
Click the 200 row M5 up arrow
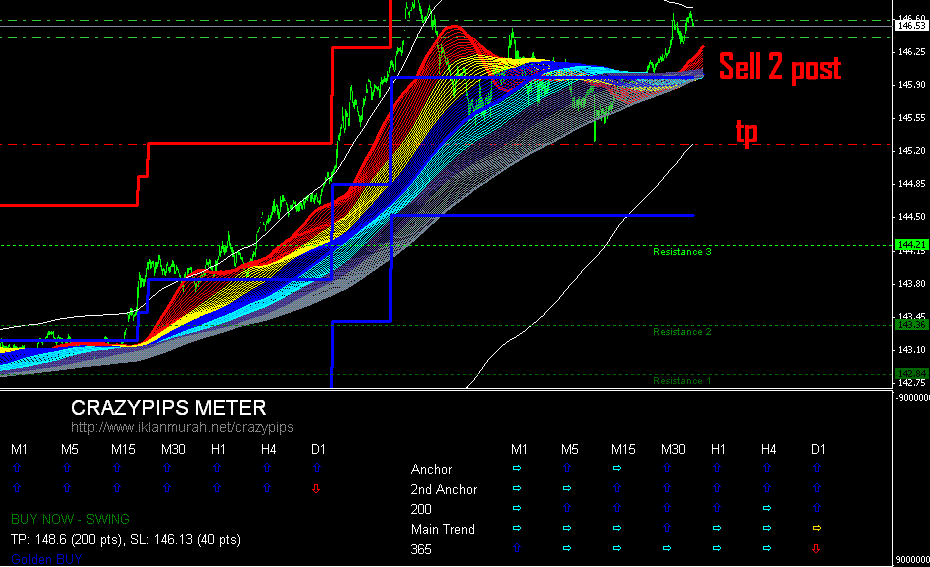coord(567,508)
